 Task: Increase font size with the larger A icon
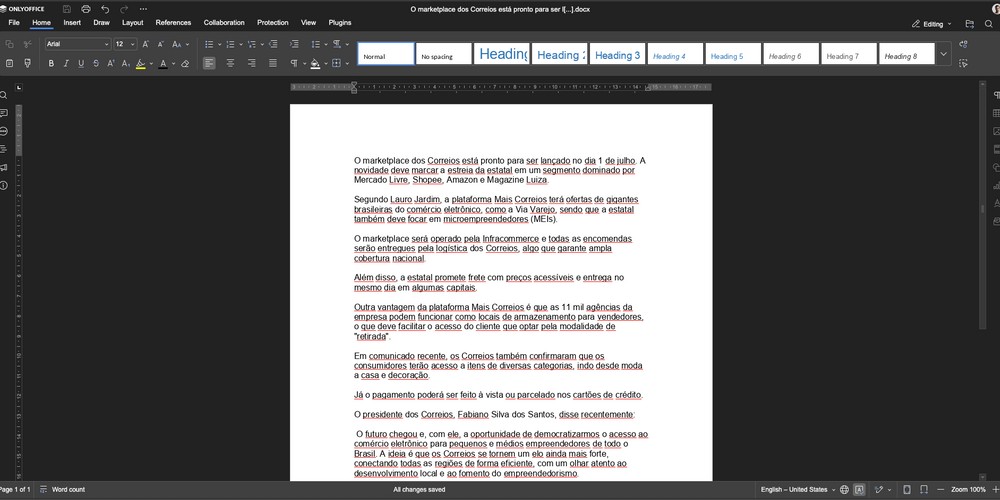[146, 44]
